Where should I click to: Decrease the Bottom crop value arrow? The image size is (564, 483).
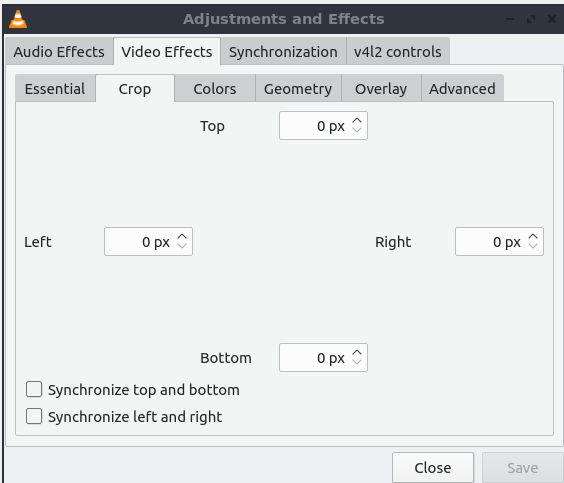357,362
